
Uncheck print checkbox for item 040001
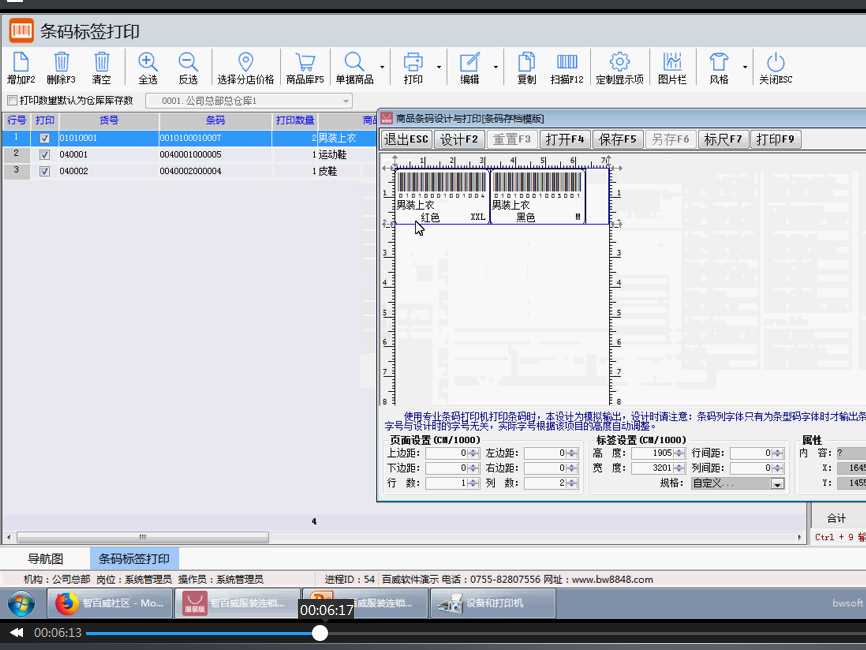tap(44, 155)
